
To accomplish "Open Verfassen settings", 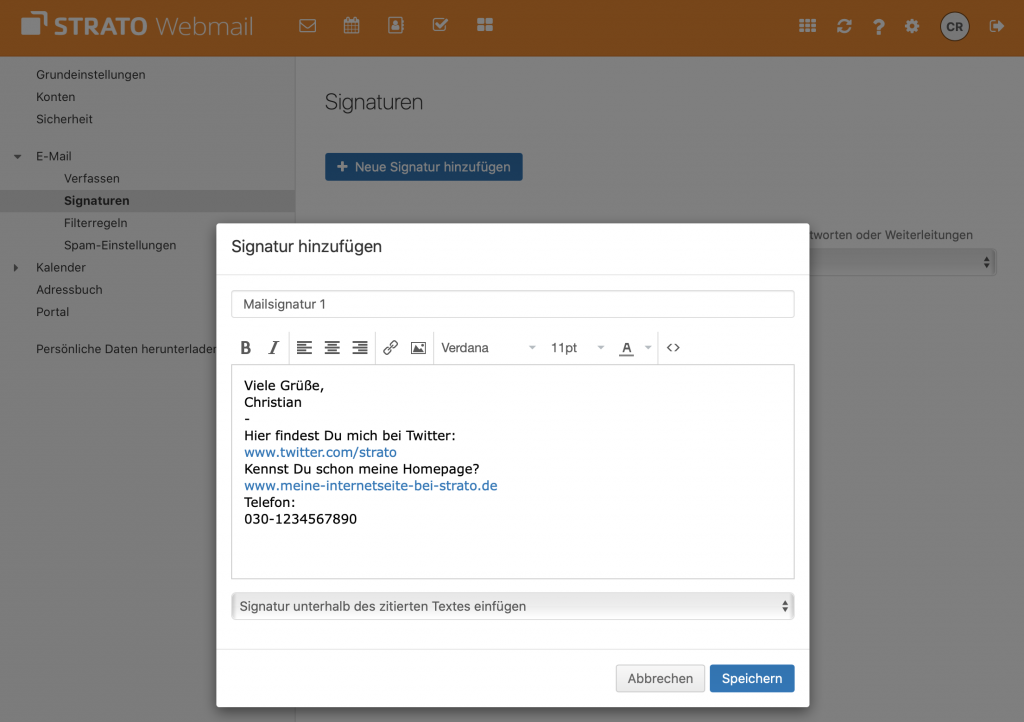I will 91,178.
